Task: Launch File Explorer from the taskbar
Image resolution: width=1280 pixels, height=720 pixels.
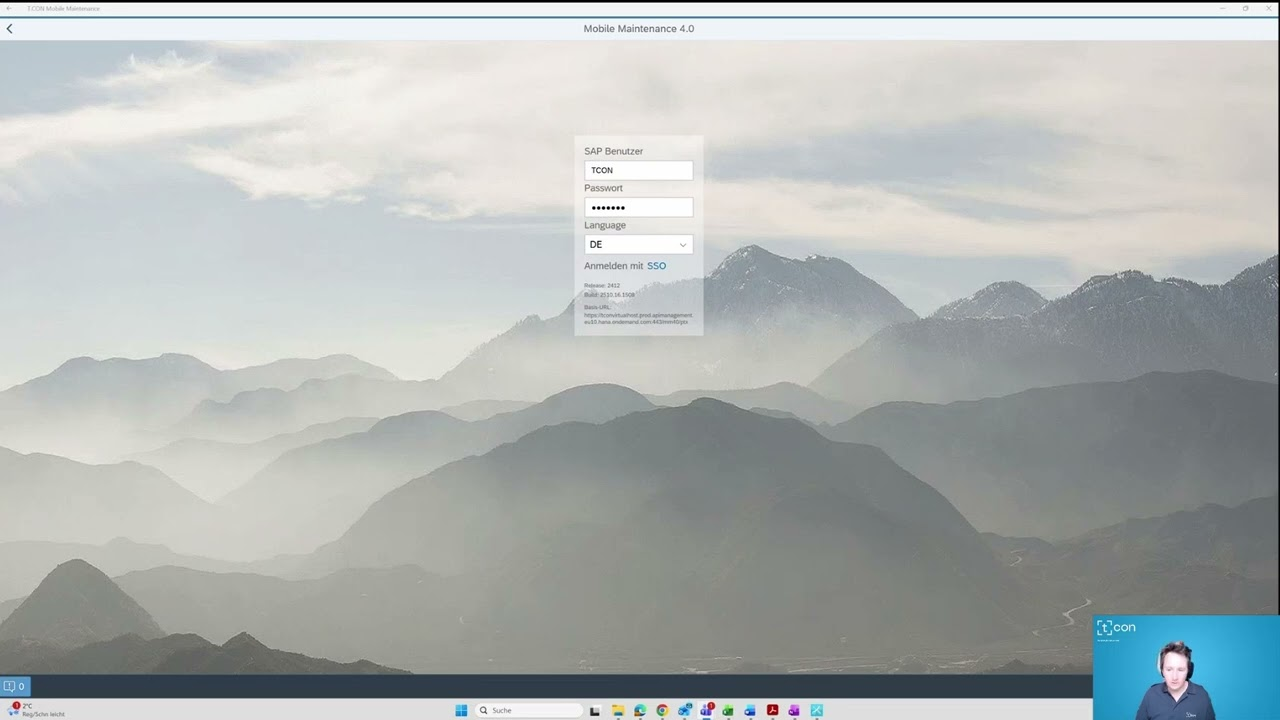Action: pos(618,710)
